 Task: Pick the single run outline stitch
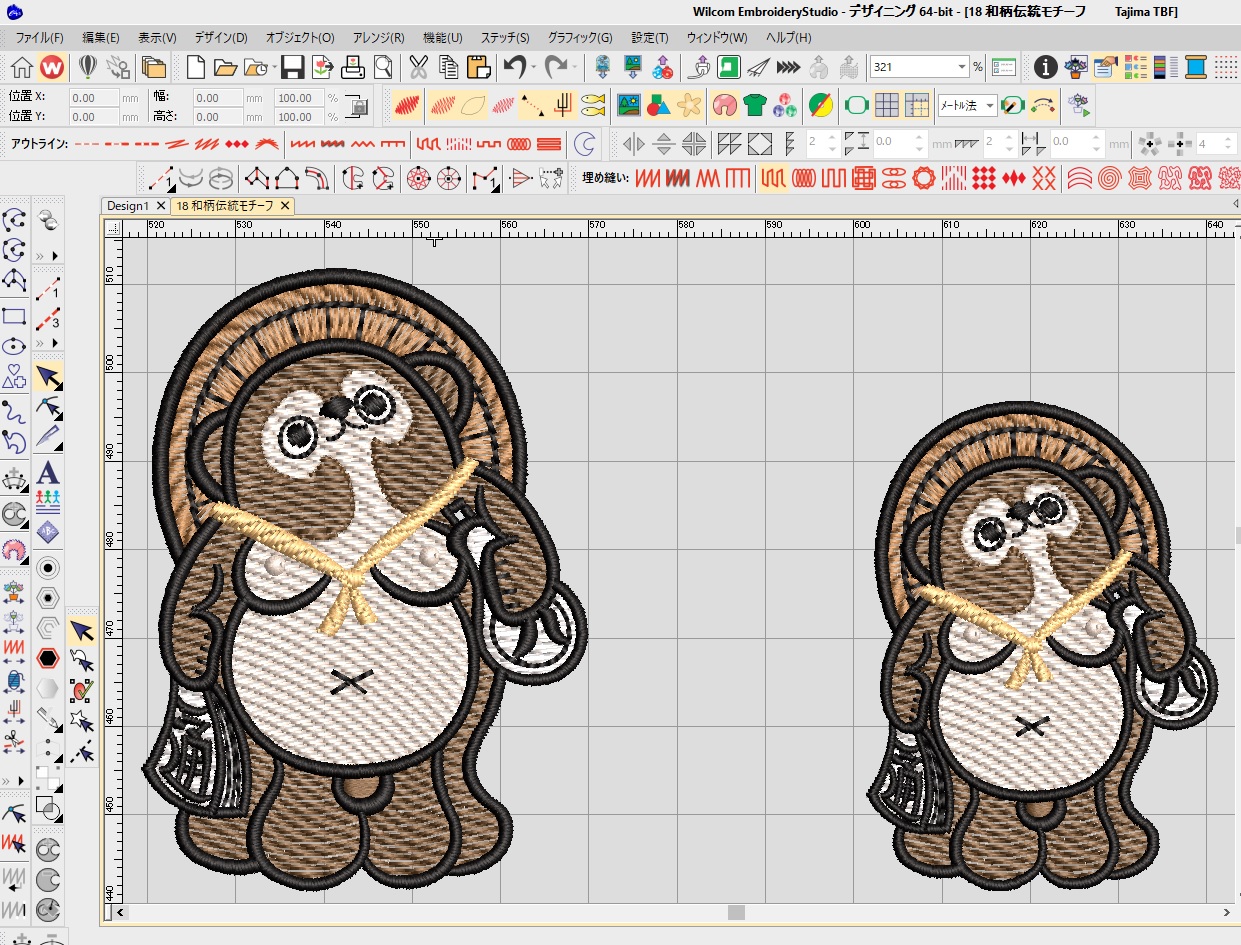pos(89,144)
